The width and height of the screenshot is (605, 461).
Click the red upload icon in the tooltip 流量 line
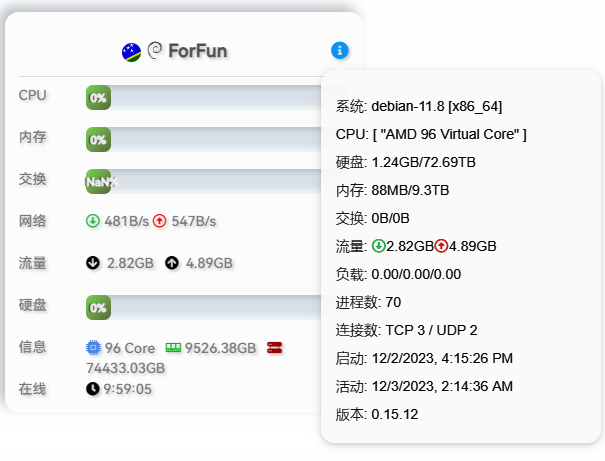tap(441, 246)
